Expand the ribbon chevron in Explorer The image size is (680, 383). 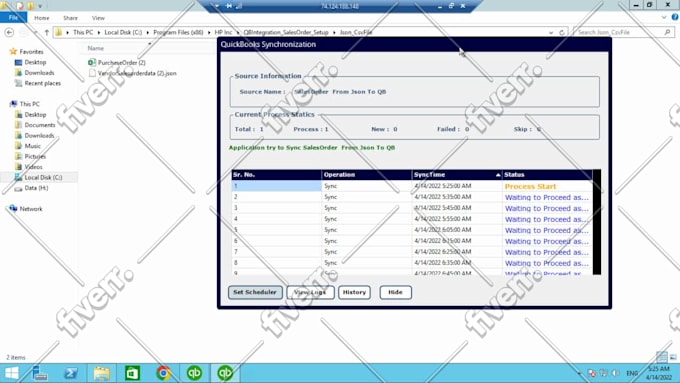[664, 17]
